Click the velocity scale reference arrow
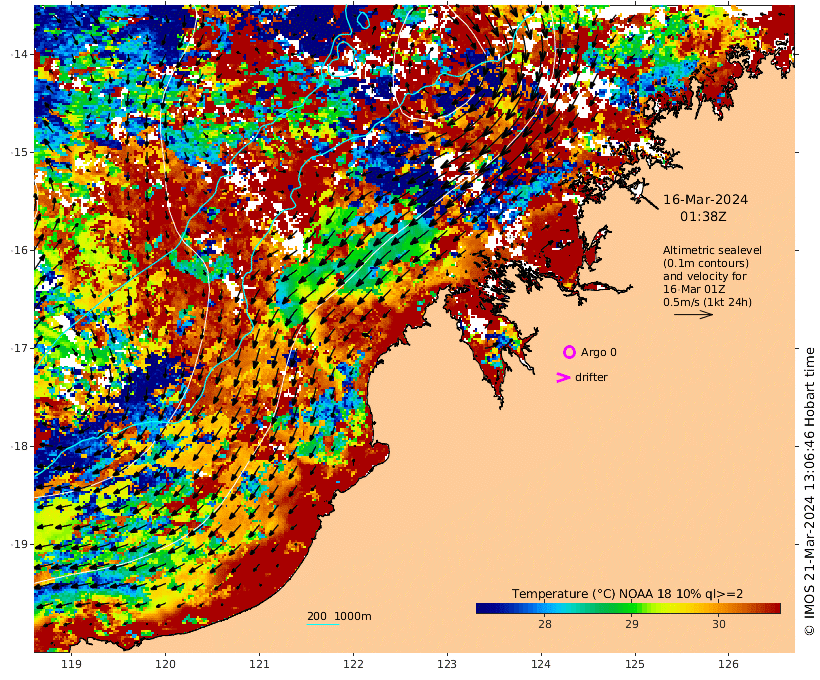The image size is (820, 680). point(693,314)
